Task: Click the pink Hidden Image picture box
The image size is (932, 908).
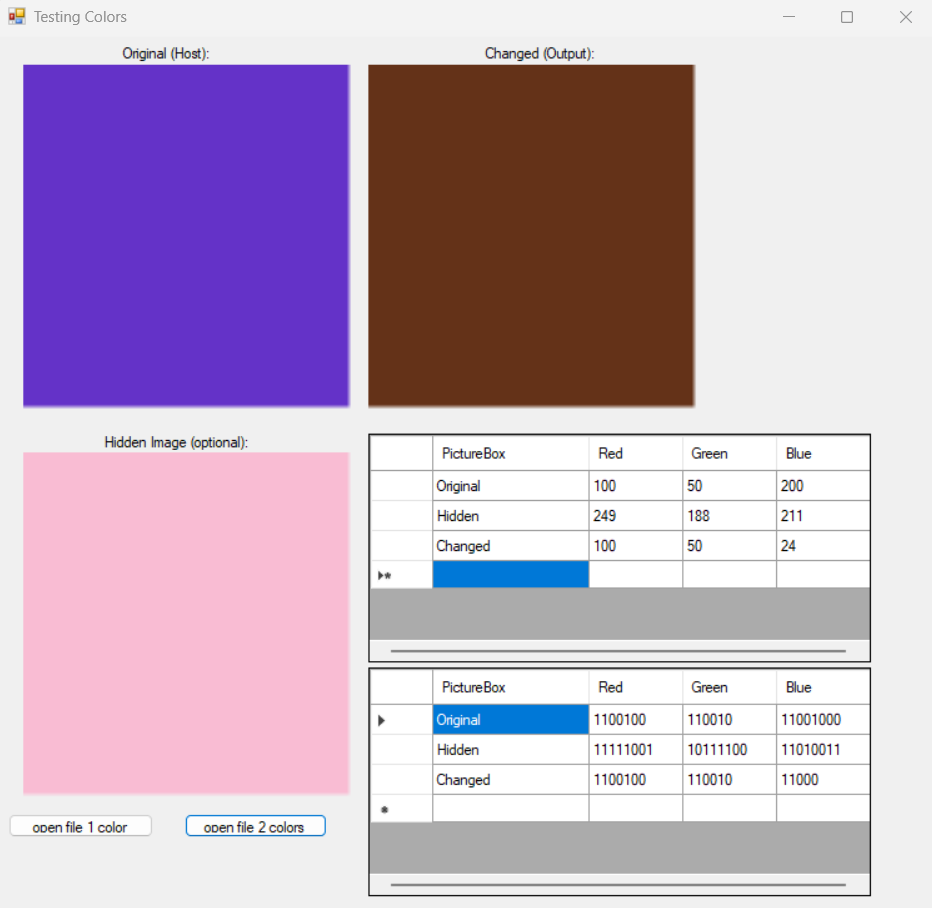Action: point(186,623)
